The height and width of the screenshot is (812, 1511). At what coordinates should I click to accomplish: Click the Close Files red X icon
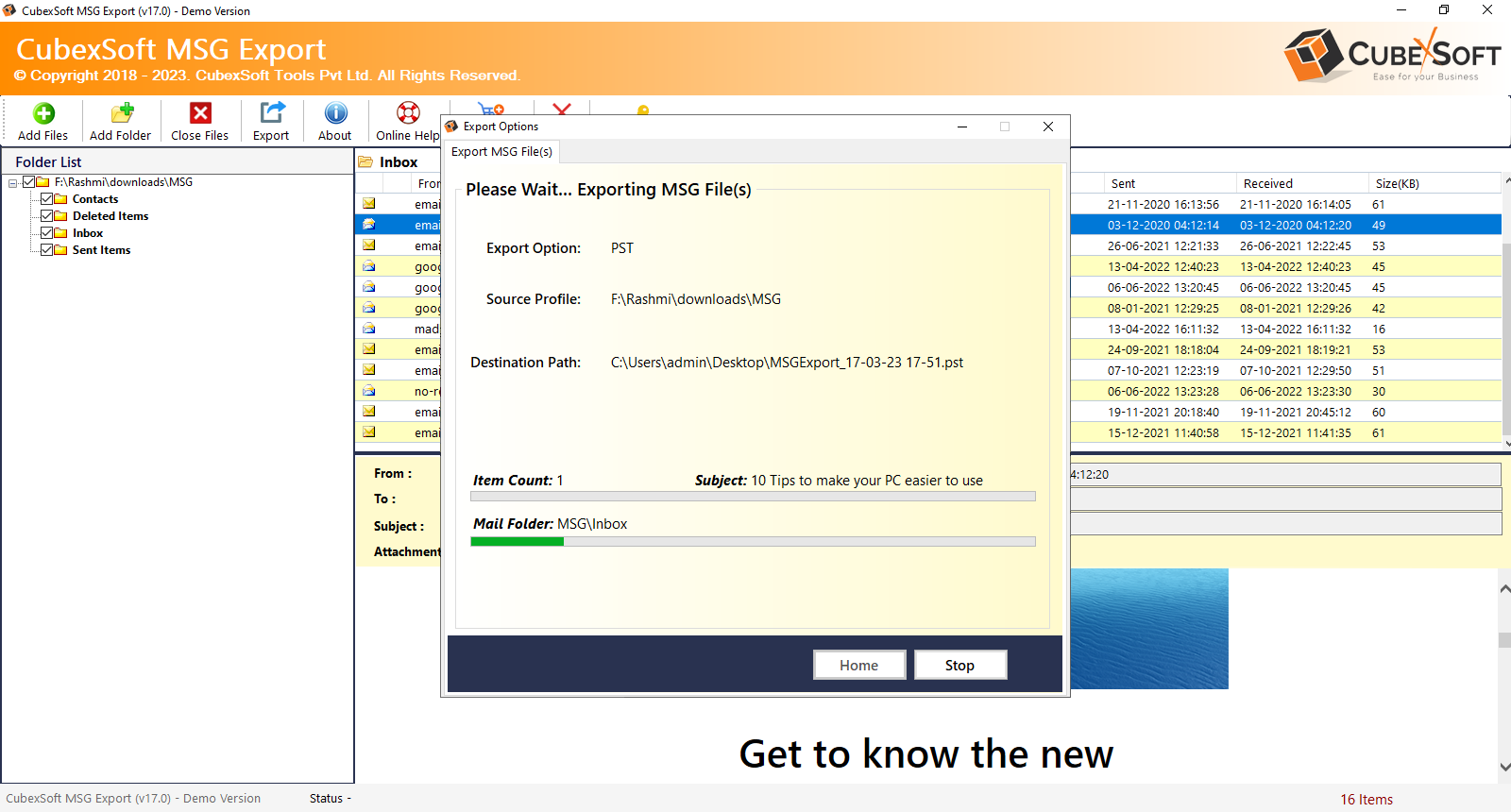pyautogui.click(x=200, y=113)
